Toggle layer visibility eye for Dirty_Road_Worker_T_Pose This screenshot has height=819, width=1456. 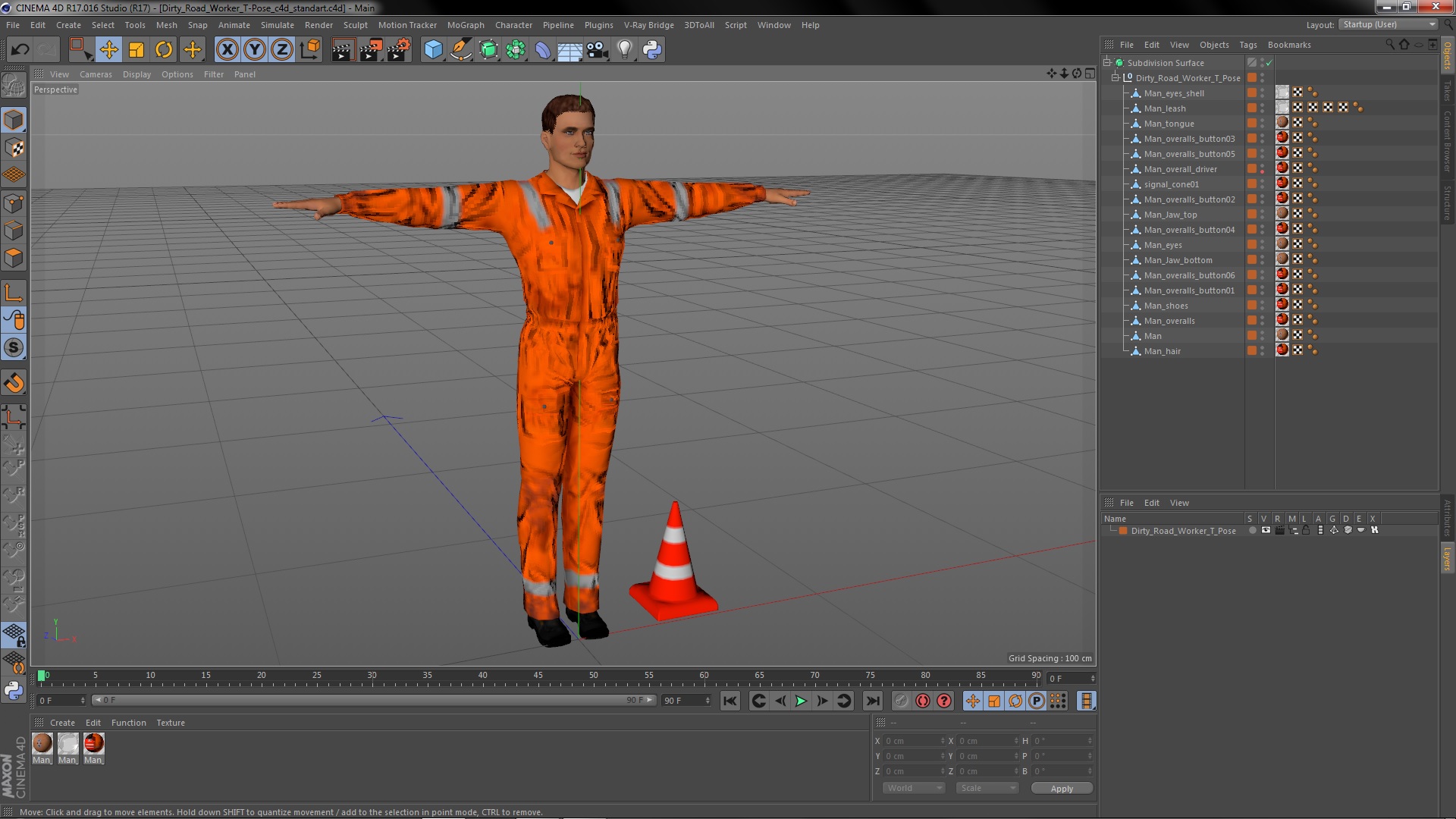1266,530
